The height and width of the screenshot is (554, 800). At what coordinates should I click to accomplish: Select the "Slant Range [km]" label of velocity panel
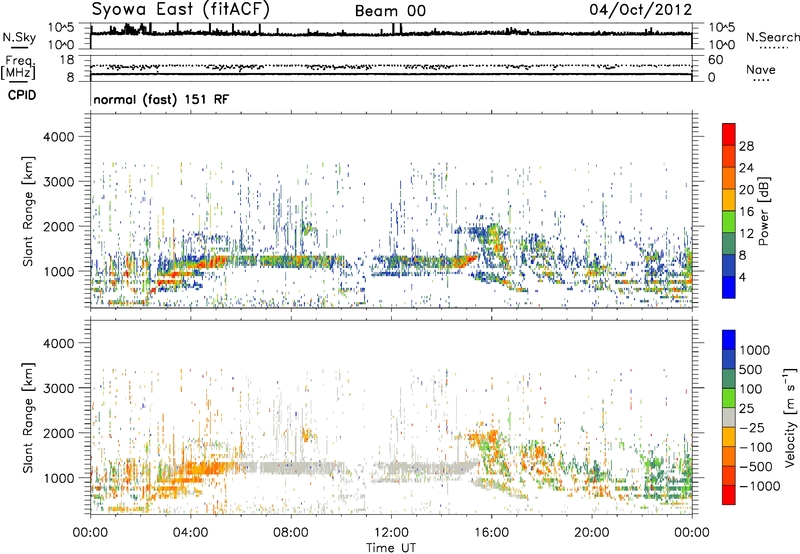pyautogui.click(x=28, y=417)
